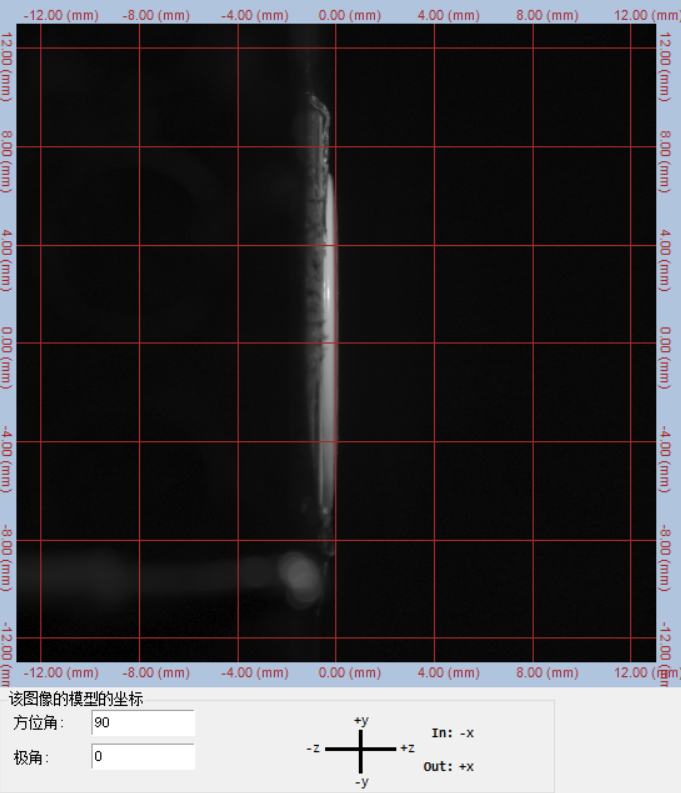Click the -y axis label
681x793 pixels.
(362, 781)
